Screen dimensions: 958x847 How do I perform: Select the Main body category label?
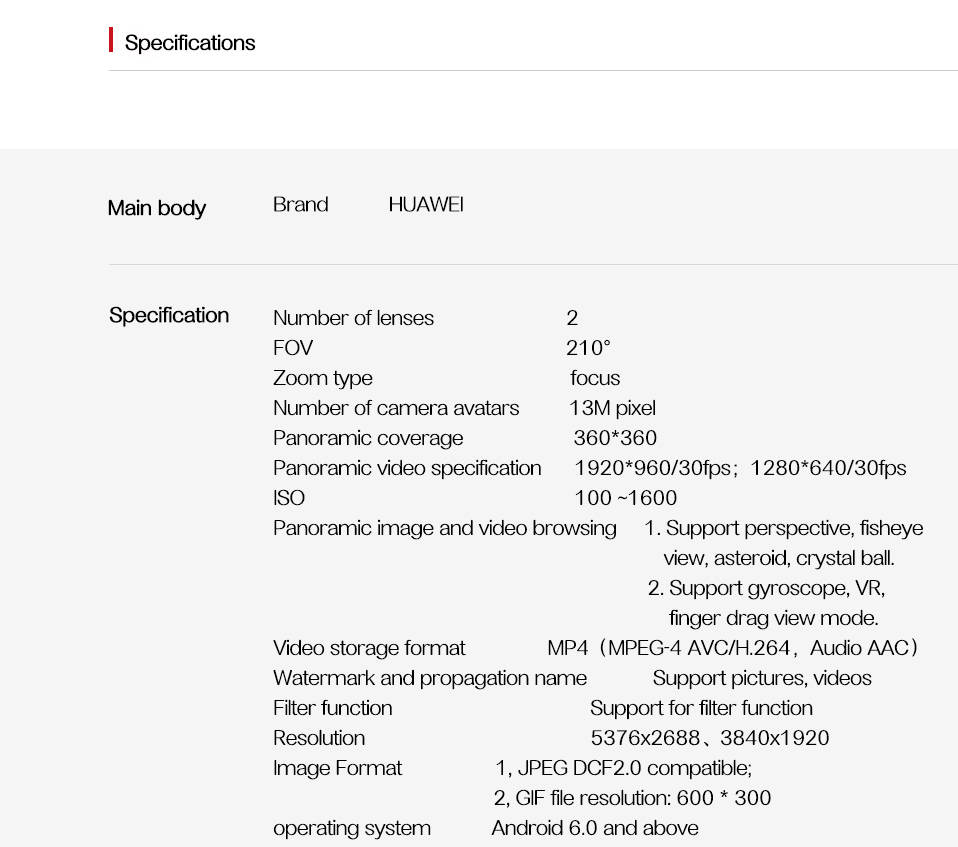[156, 208]
